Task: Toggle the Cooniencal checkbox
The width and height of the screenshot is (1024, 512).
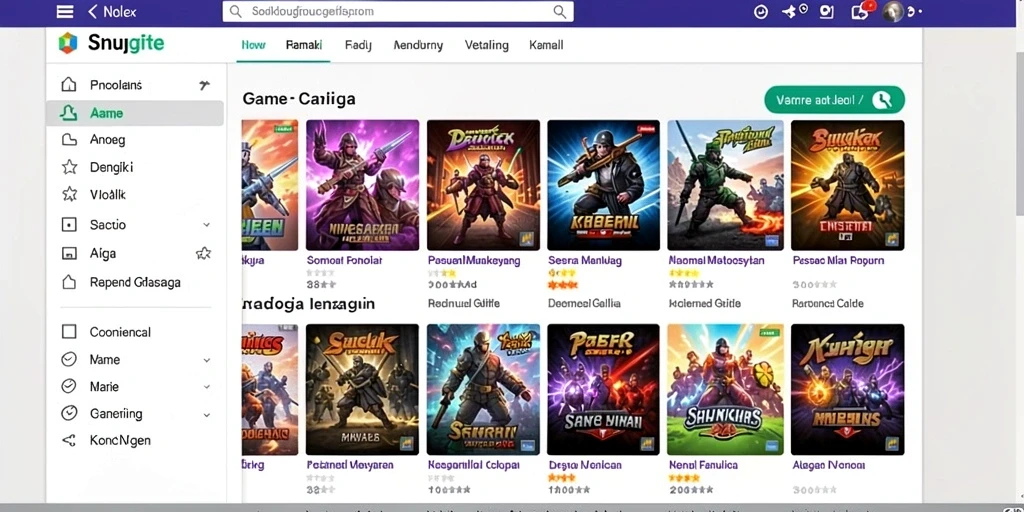Action: pos(69,332)
